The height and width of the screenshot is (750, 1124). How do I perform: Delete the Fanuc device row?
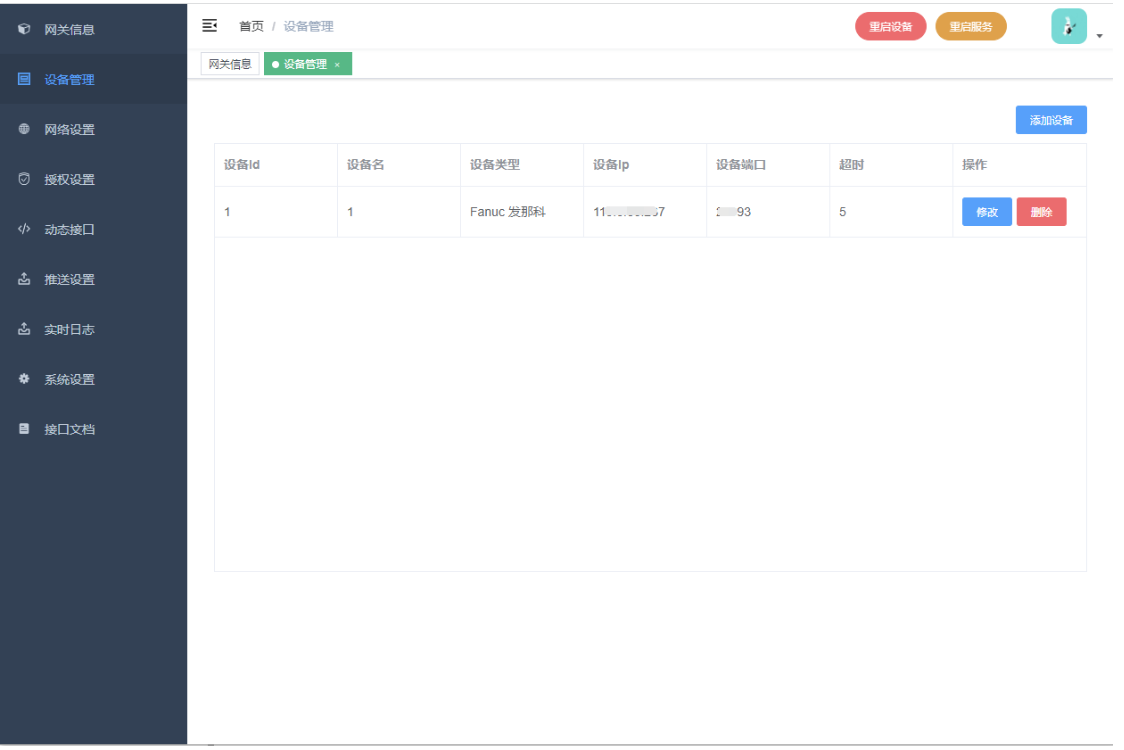tap(1041, 212)
